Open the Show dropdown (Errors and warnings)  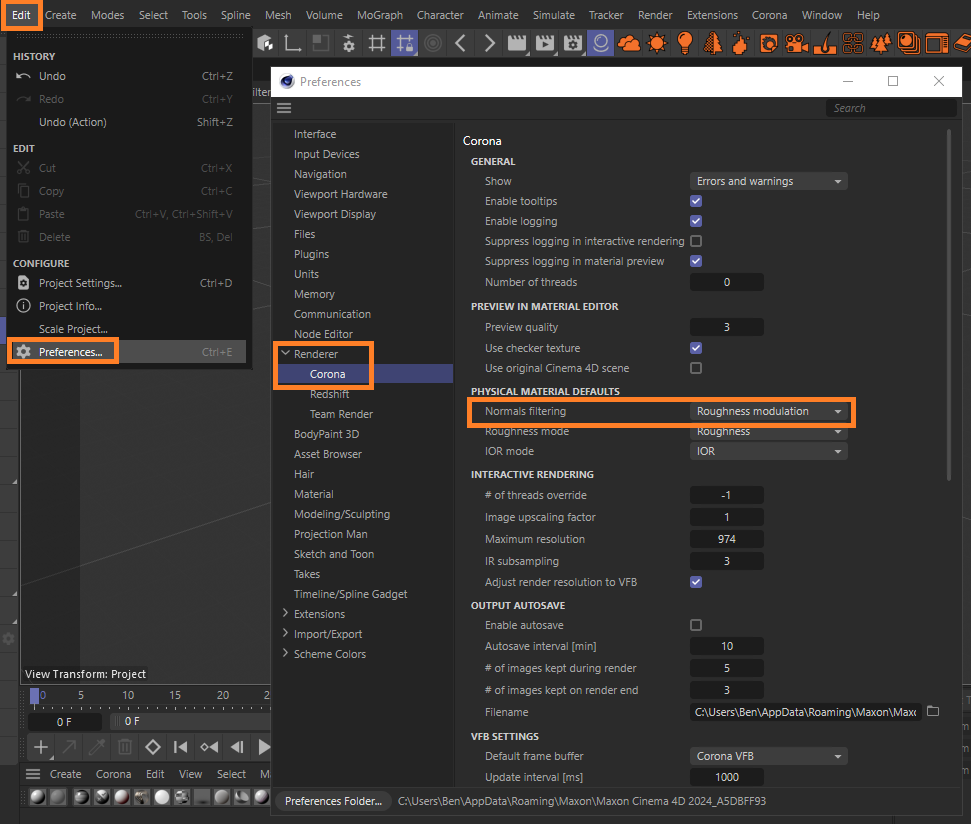pos(769,181)
